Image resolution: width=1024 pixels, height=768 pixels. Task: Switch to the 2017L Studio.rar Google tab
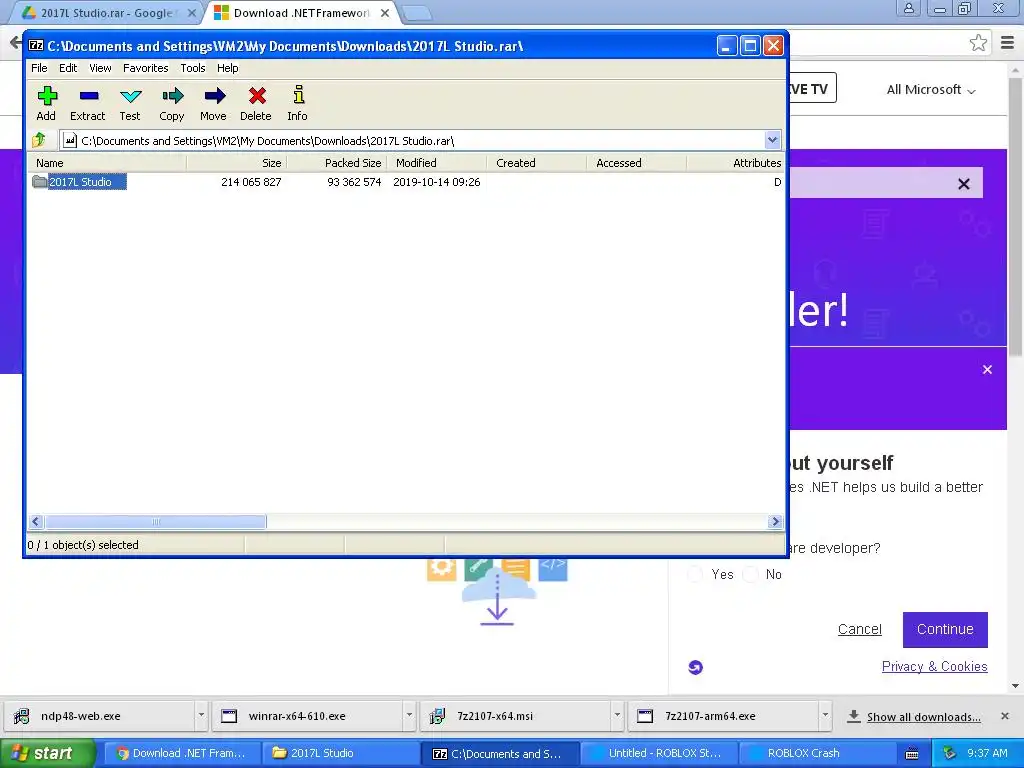[x=106, y=13]
